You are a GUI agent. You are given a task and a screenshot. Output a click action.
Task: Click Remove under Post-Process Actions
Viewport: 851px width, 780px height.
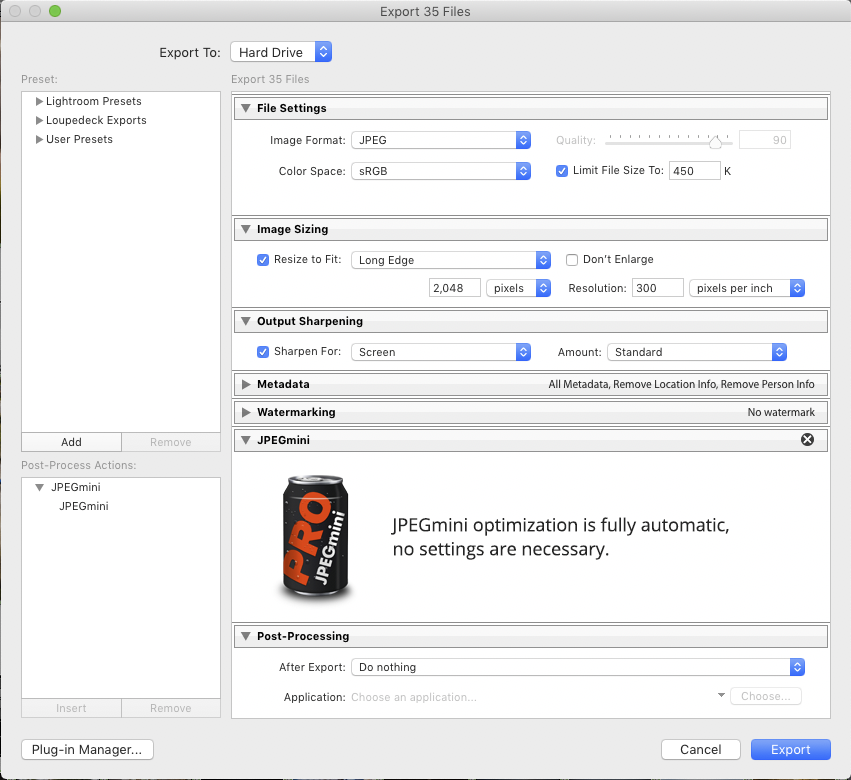pos(170,708)
